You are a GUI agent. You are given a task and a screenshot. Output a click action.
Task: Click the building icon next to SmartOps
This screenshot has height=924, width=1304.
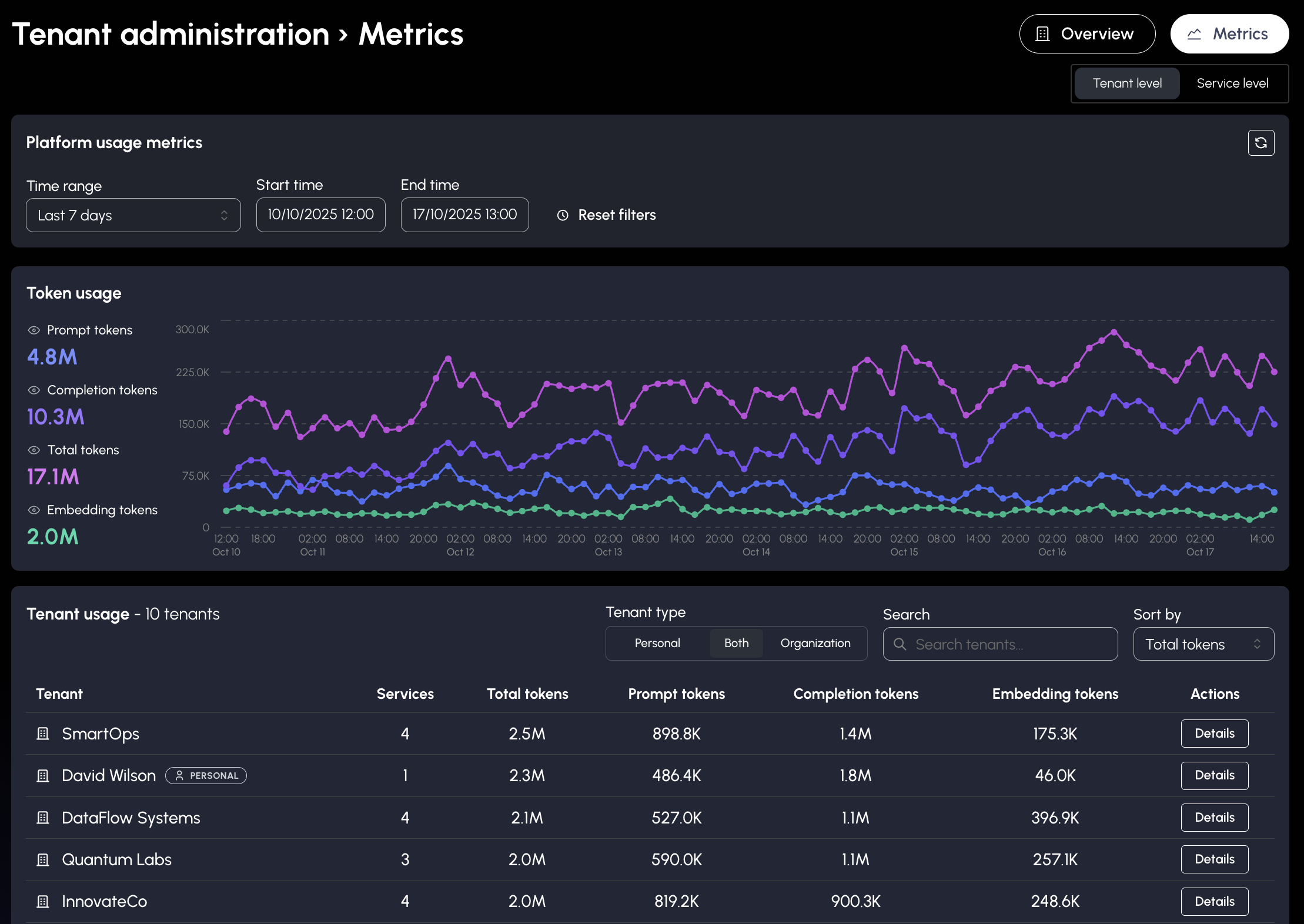(43, 734)
